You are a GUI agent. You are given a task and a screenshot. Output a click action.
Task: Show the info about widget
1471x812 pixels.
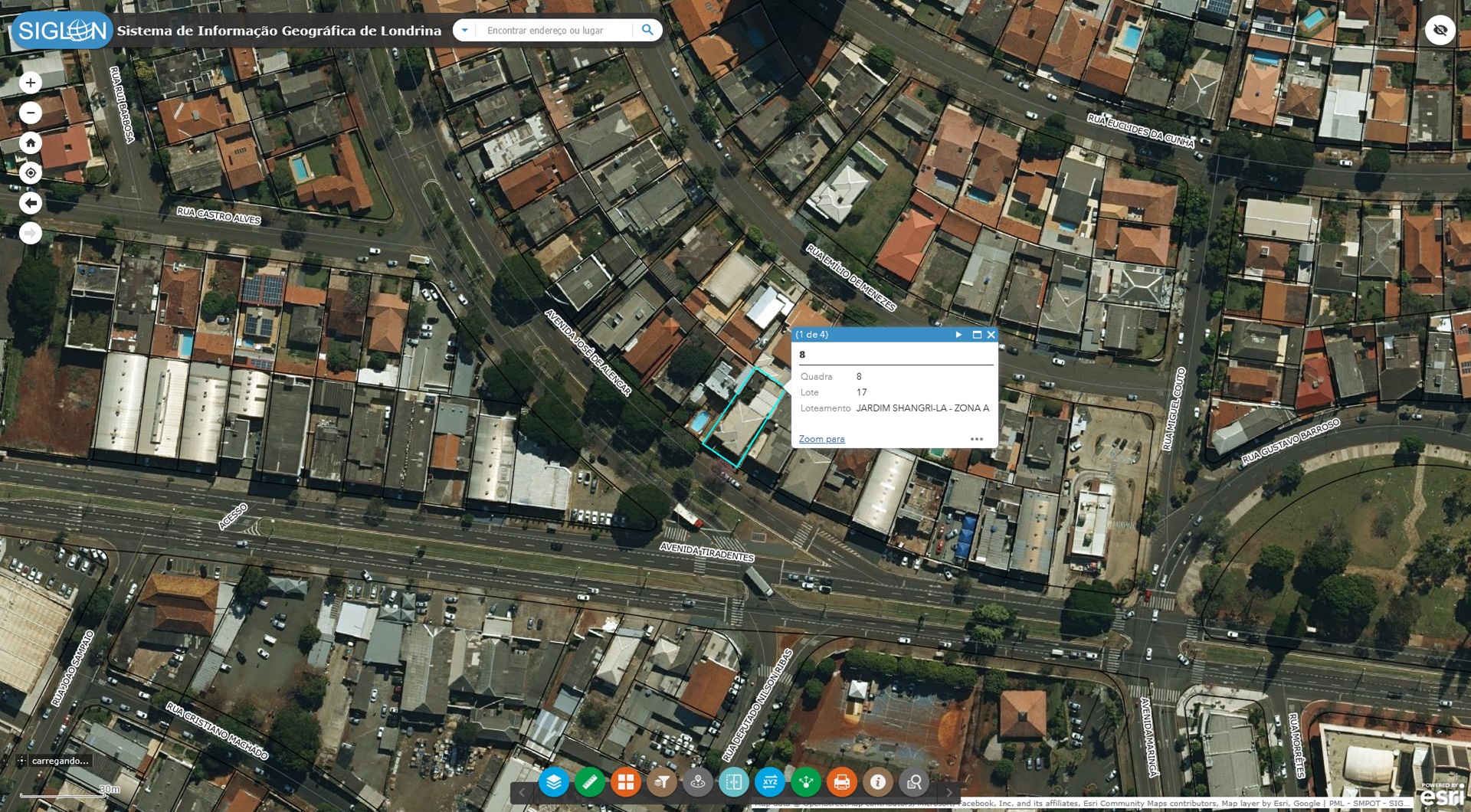click(x=878, y=782)
